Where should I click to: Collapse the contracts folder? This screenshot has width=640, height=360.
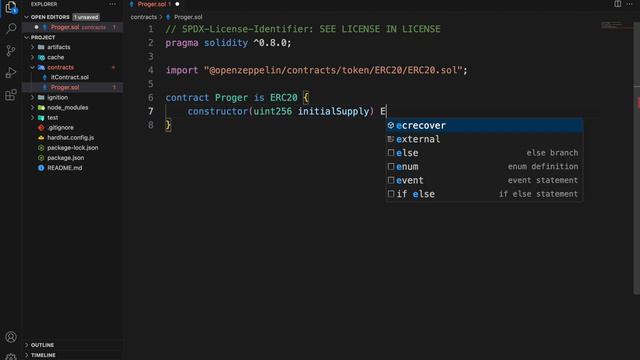[x=33, y=67]
